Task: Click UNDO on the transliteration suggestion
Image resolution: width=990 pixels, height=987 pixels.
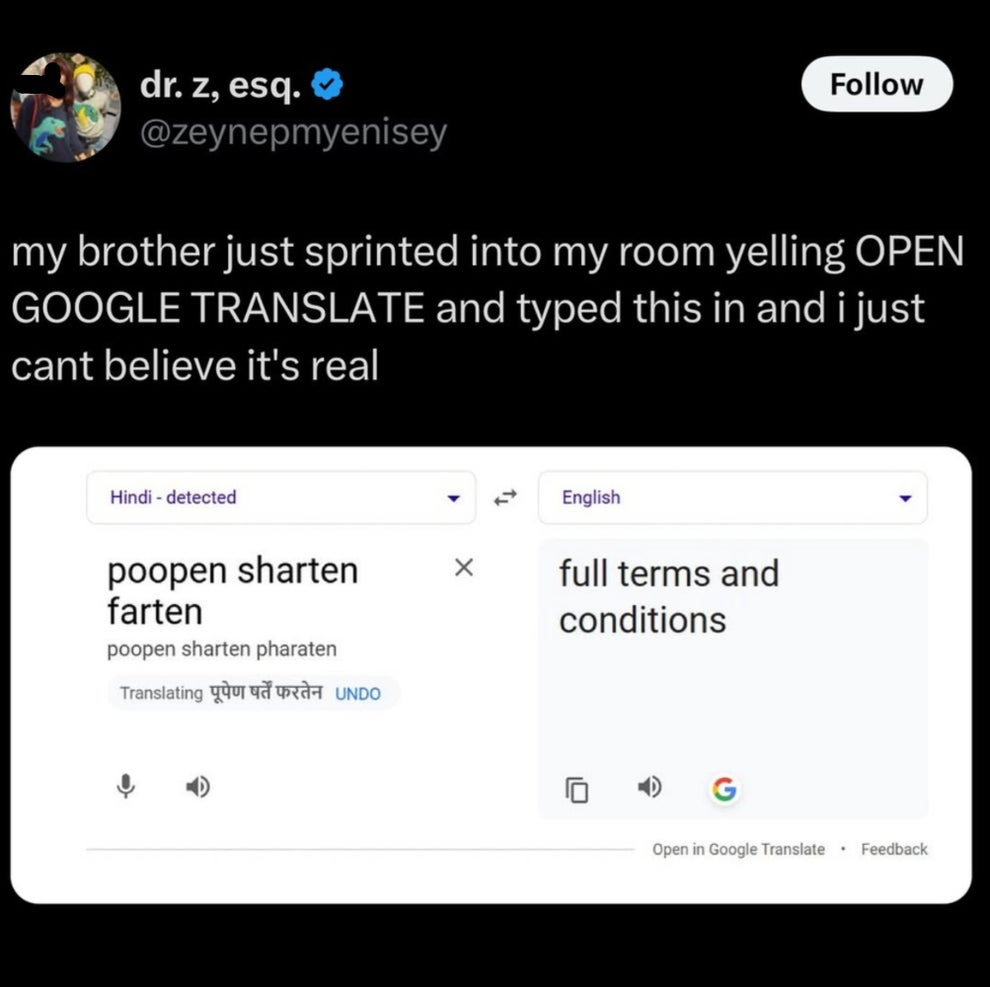Action: (357, 694)
